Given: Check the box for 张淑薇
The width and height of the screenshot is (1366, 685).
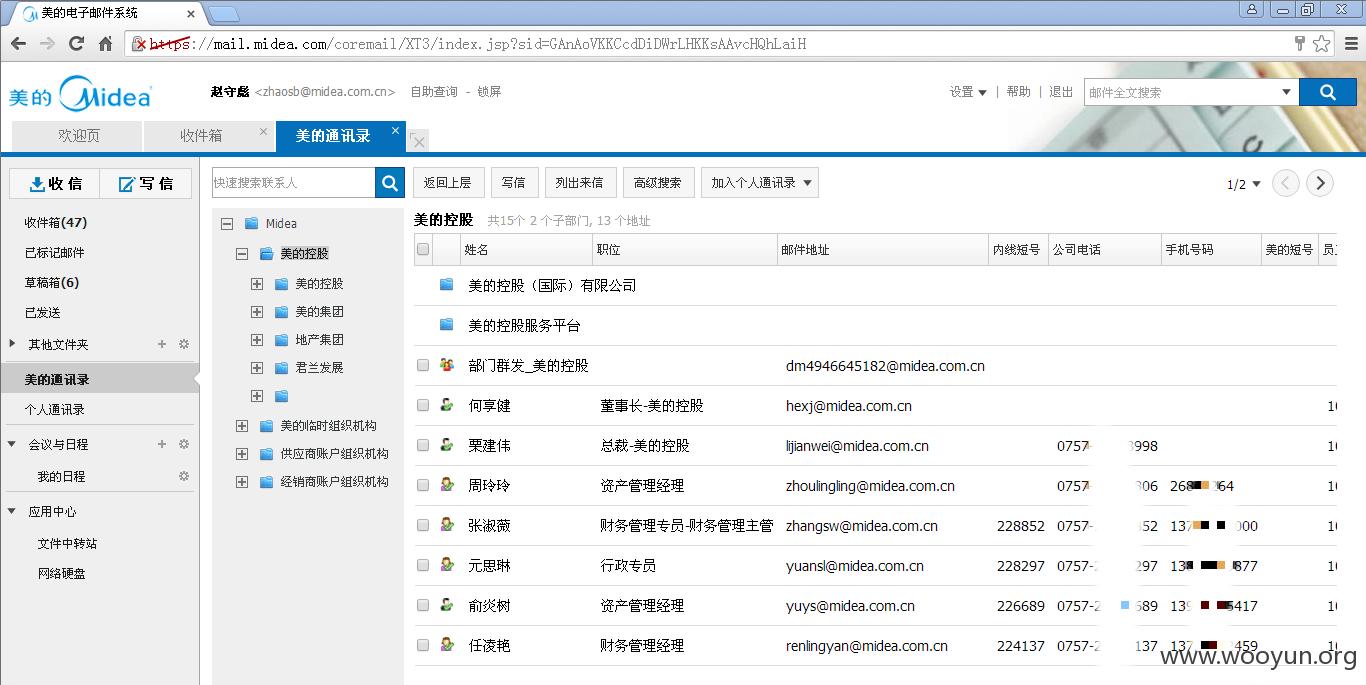Looking at the screenshot, I should [x=423, y=525].
